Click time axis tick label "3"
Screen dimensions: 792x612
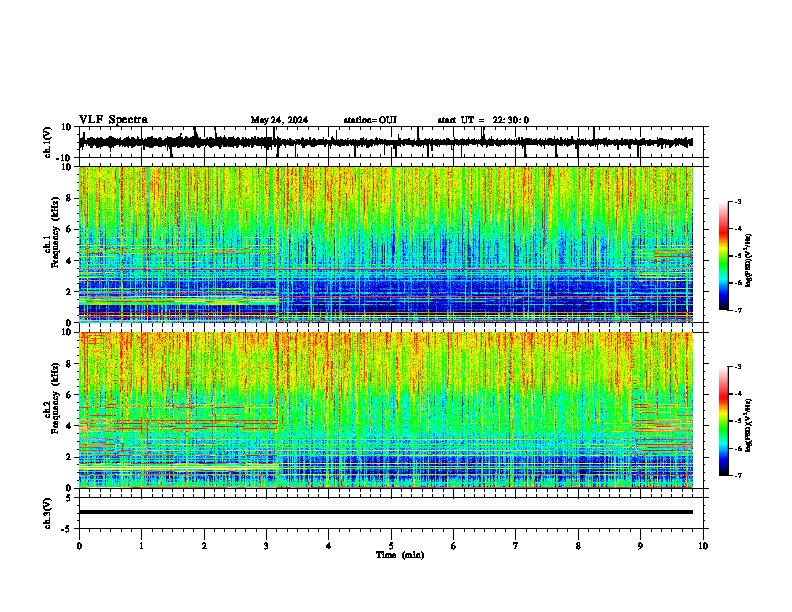[266, 546]
